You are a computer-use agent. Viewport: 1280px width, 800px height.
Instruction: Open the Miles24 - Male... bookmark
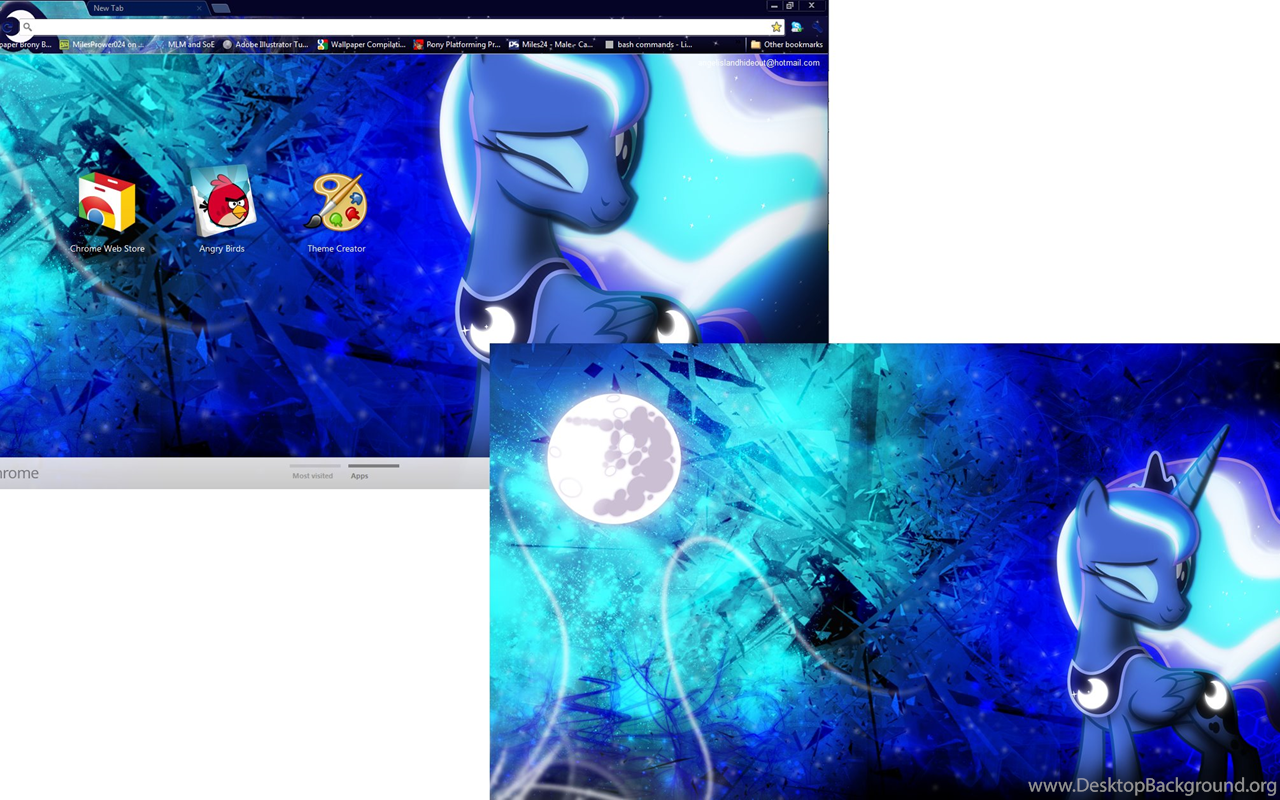pyautogui.click(x=551, y=44)
